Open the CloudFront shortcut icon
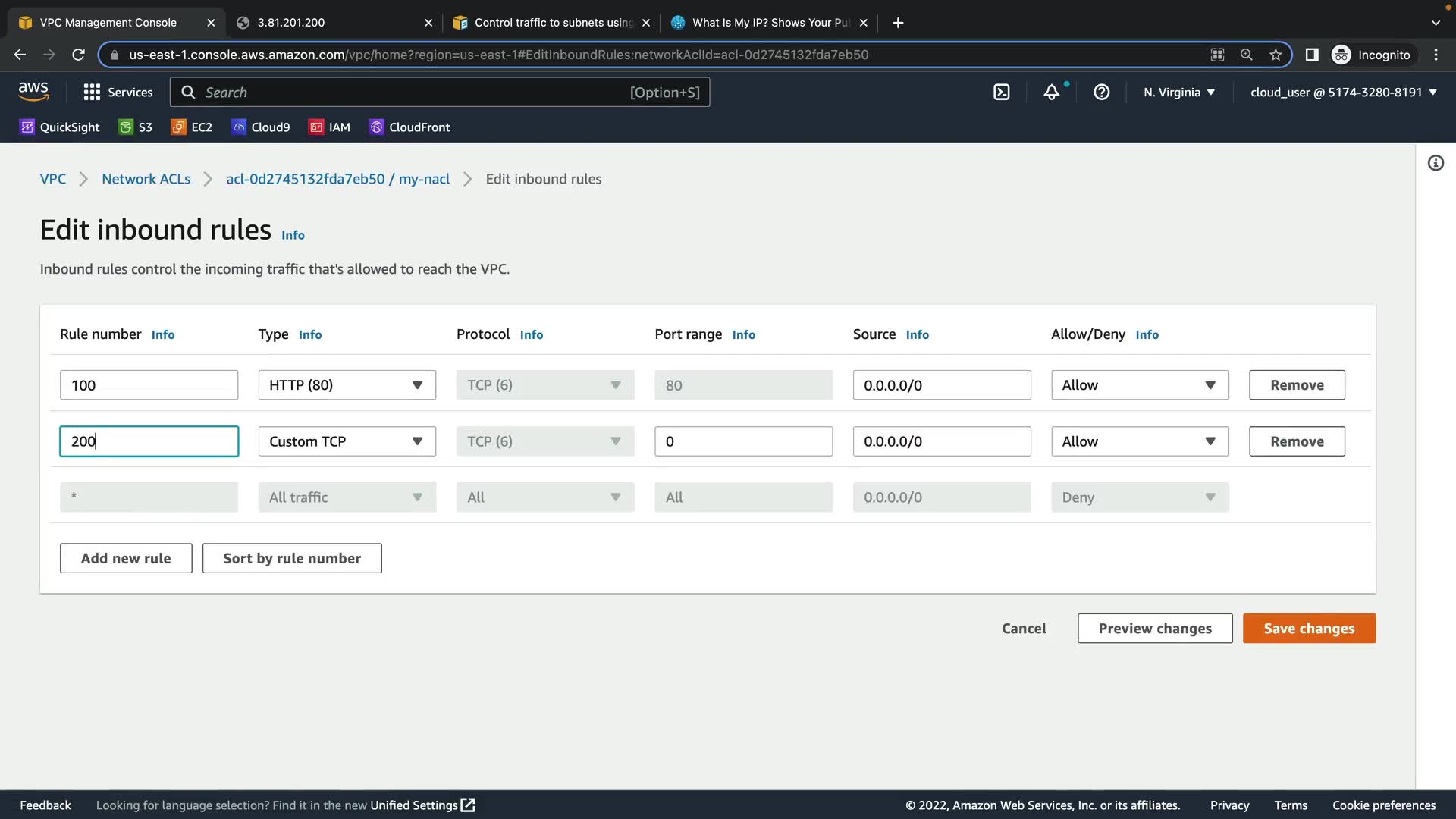Image resolution: width=1456 pixels, height=819 pixels. click(x=409, y=127)
